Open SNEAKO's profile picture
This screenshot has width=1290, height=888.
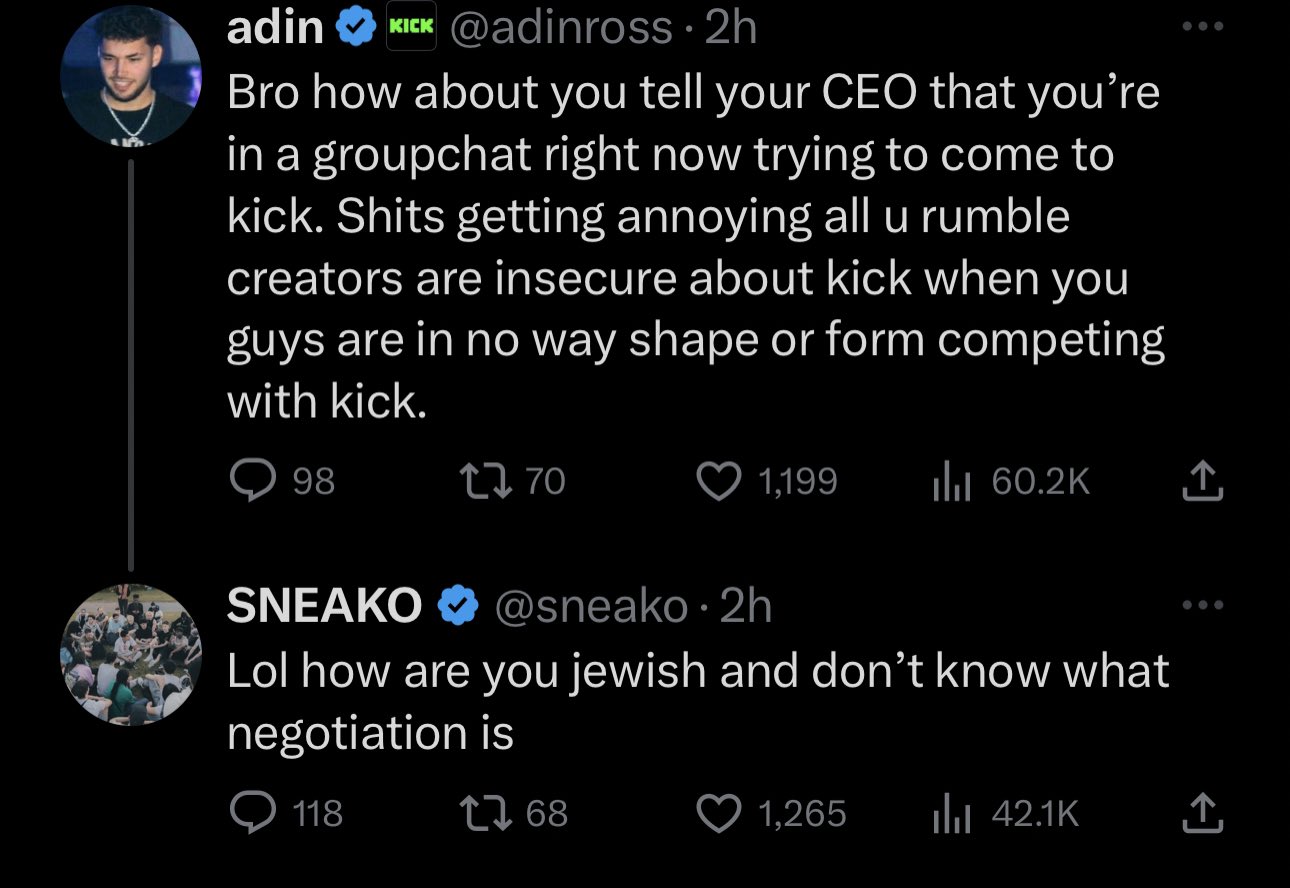(131, 654)
